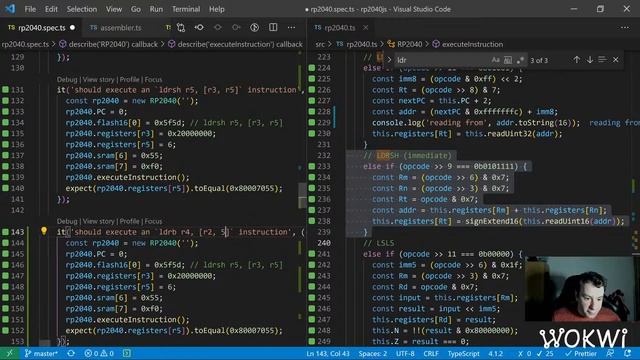Click the VS Code logo icon in title bar

tap(9, 9)
